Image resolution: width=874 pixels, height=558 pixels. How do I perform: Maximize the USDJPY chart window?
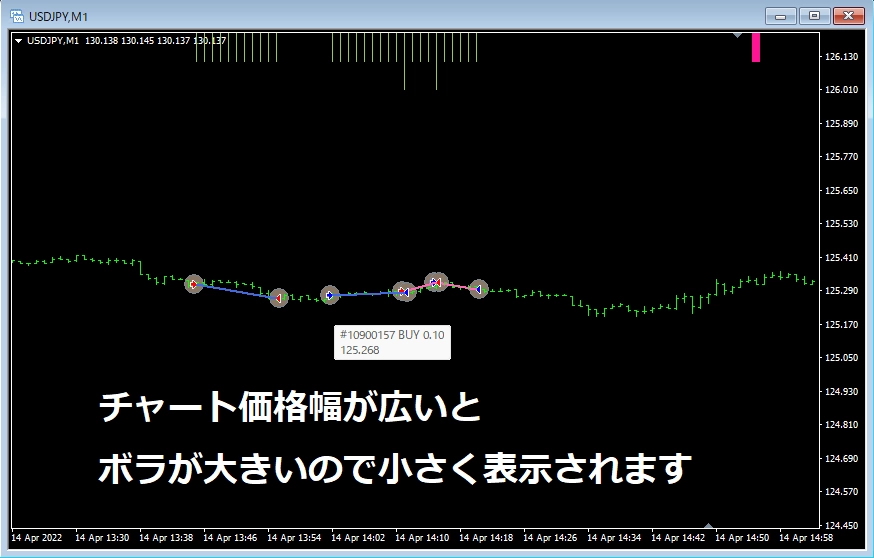(x=815, y=15)
